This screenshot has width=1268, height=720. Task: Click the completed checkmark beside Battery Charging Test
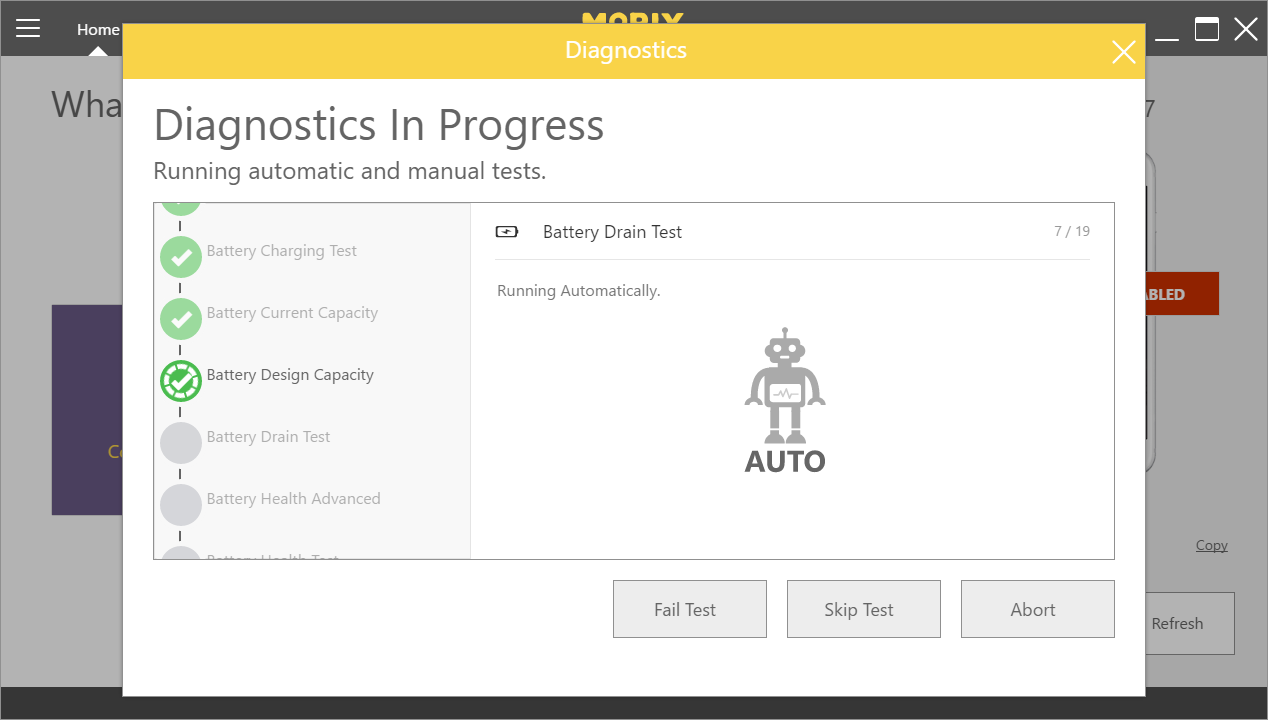(x=181, y=257)
